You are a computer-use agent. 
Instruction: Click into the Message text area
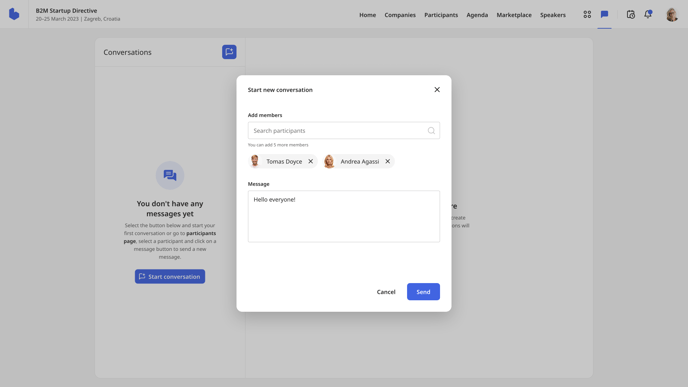[x=344, y=216]
